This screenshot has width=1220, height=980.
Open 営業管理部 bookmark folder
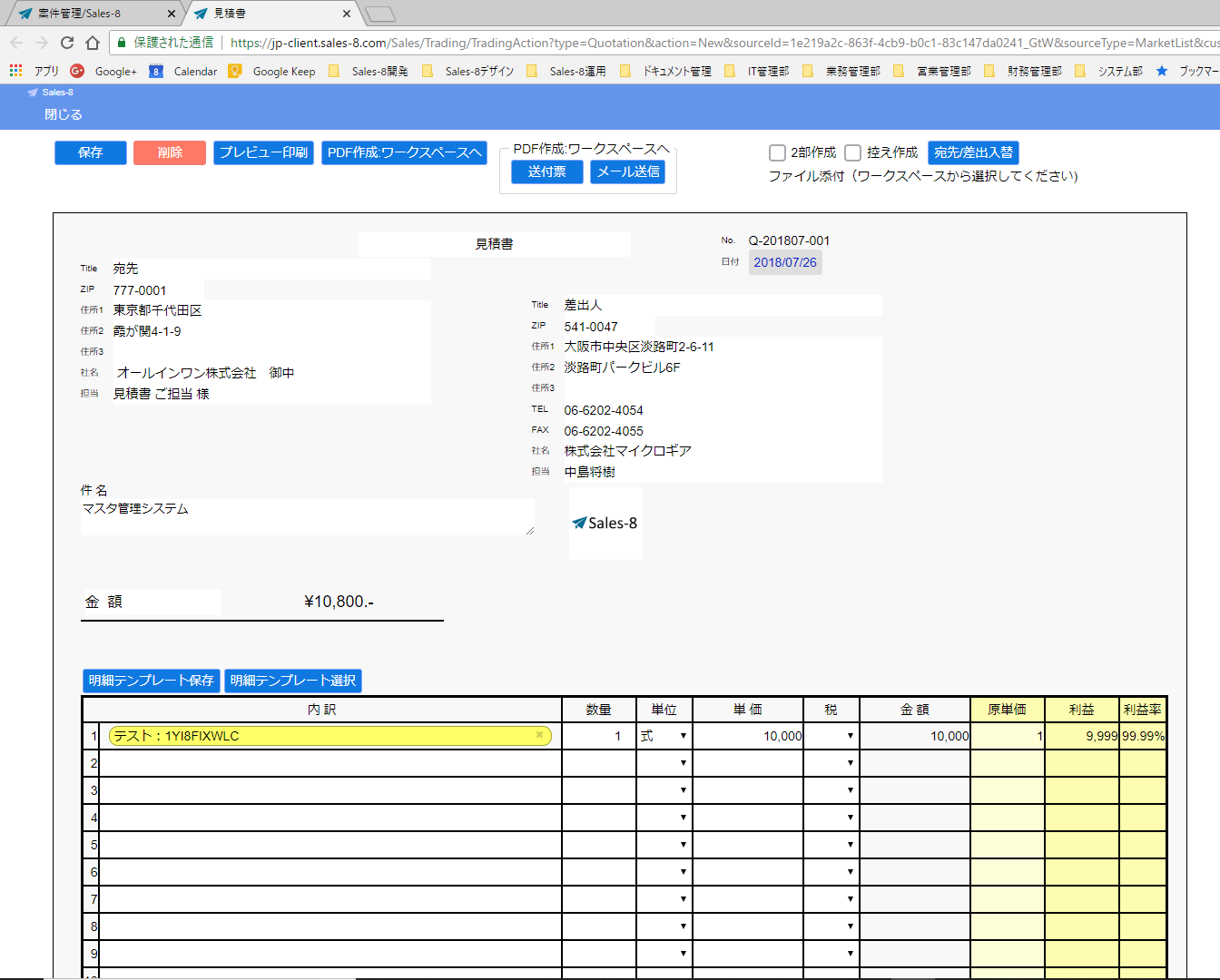pos(932,71)
